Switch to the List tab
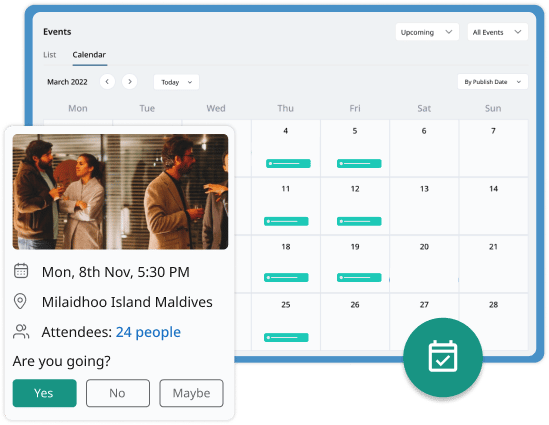549x425 pixels. coord(49,55)
